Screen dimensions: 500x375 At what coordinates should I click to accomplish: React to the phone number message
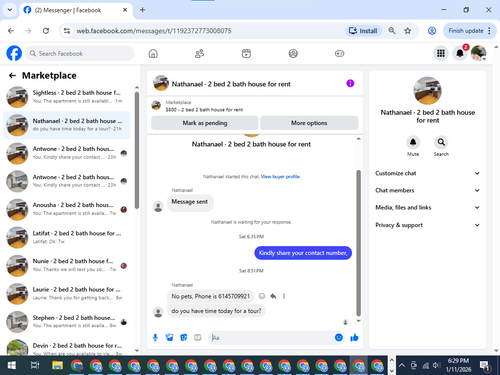coord(262,296)
